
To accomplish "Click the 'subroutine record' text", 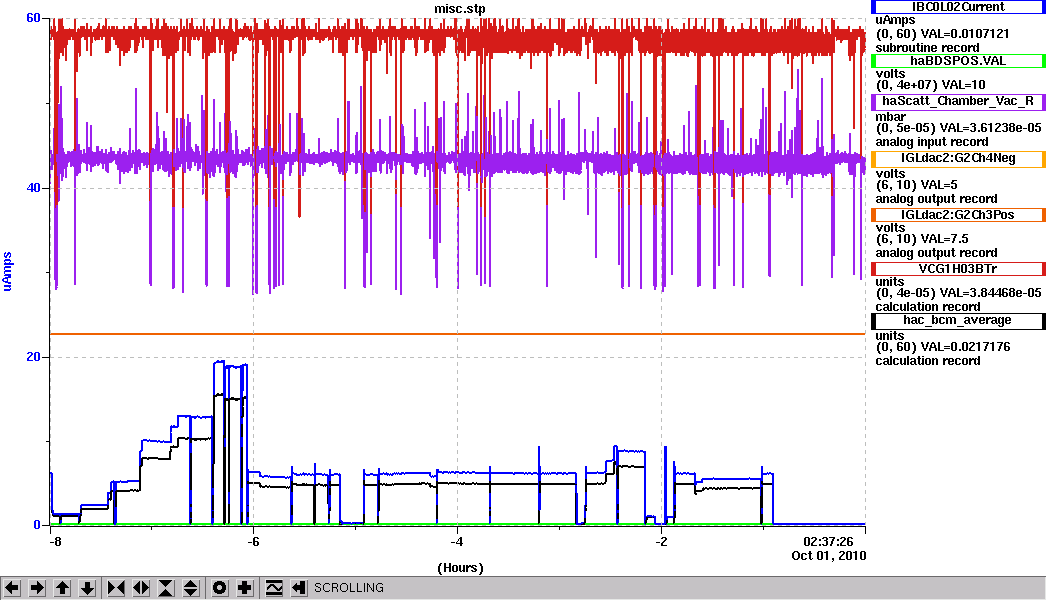I will click(x=927, y=48).
